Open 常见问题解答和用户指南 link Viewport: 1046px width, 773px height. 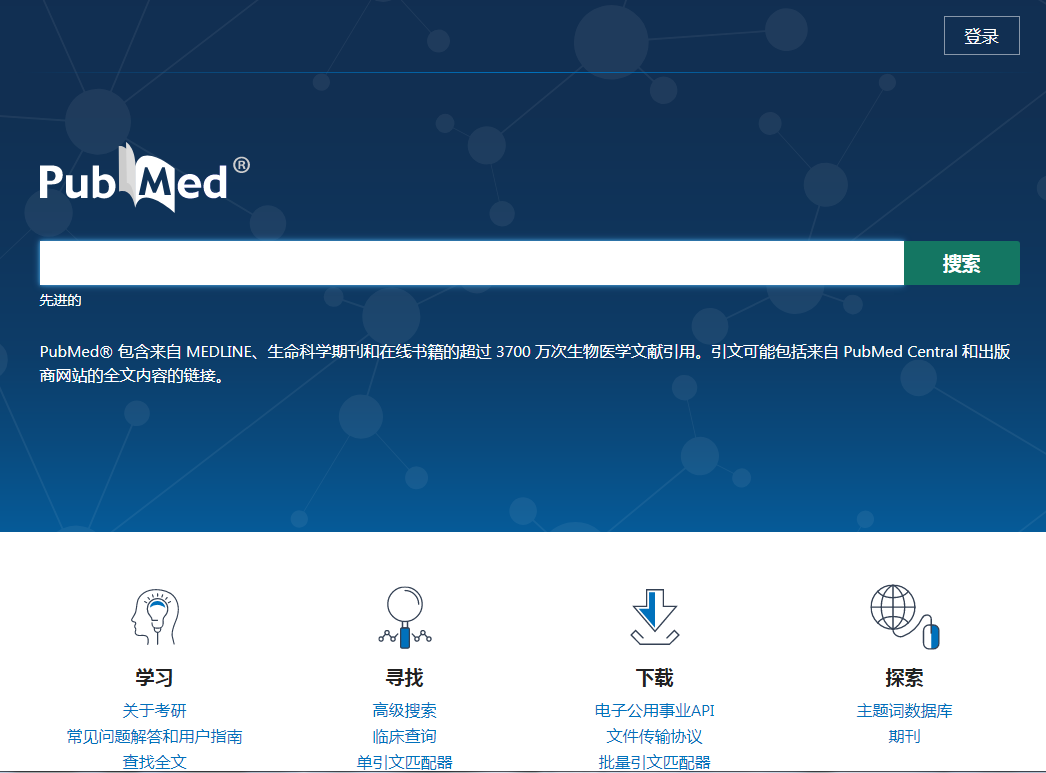[x=154, y=737]
